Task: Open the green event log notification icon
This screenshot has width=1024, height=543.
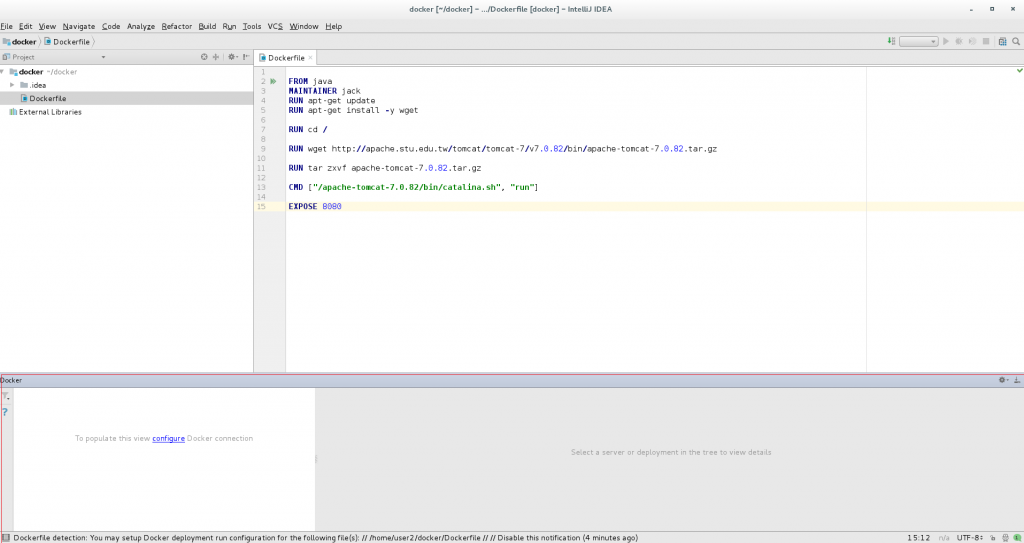Action: pyautogui.click(x=1017, y=538)
